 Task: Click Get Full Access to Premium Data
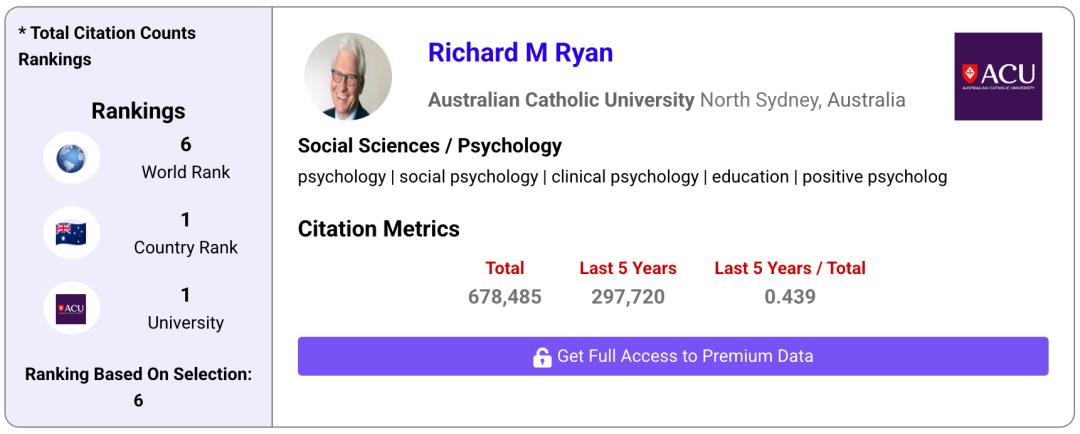coord(684,356)
